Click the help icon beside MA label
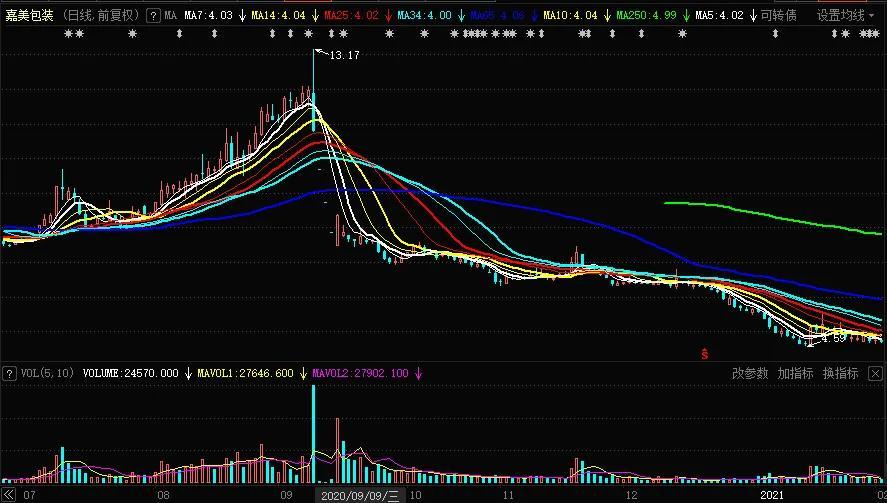Screen dimensions: 887x503 [152, 16]
